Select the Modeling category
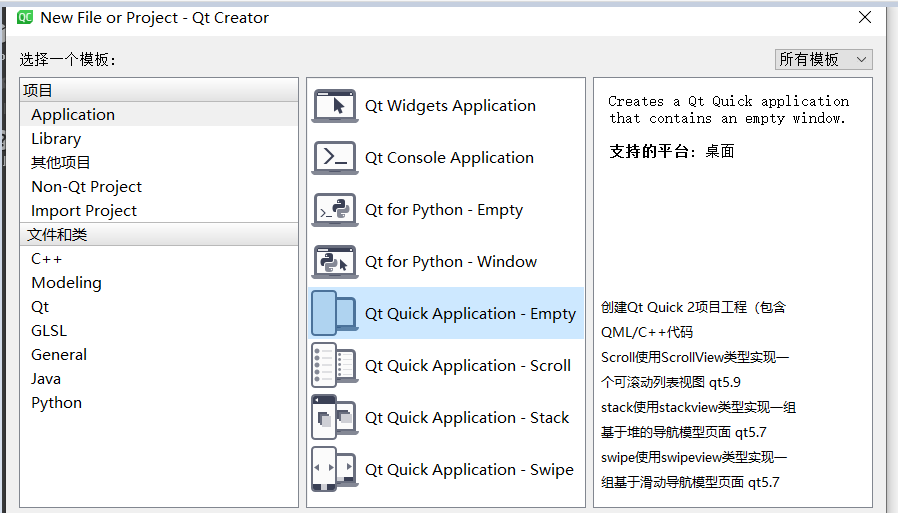Screen dimensions: 898x513 point(159,283)
